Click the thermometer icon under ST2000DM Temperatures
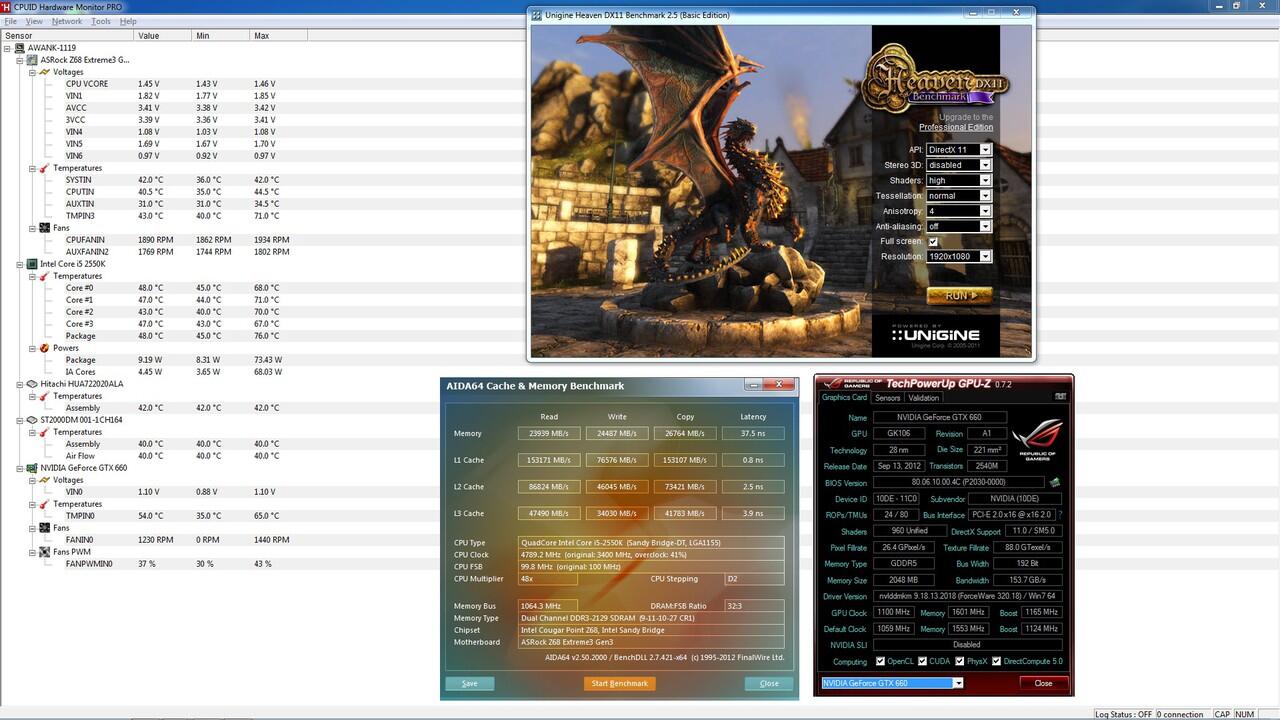 [44, 432]
